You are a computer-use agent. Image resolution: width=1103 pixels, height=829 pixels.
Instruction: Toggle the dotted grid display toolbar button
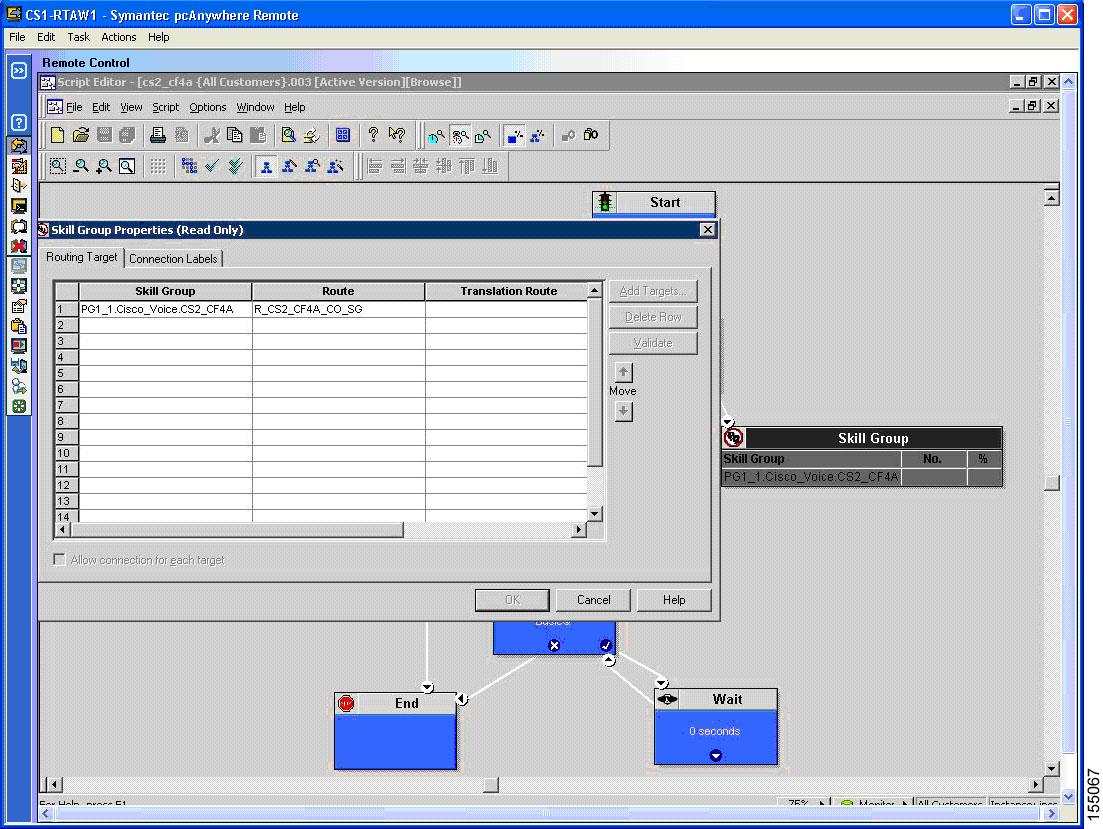158,166
